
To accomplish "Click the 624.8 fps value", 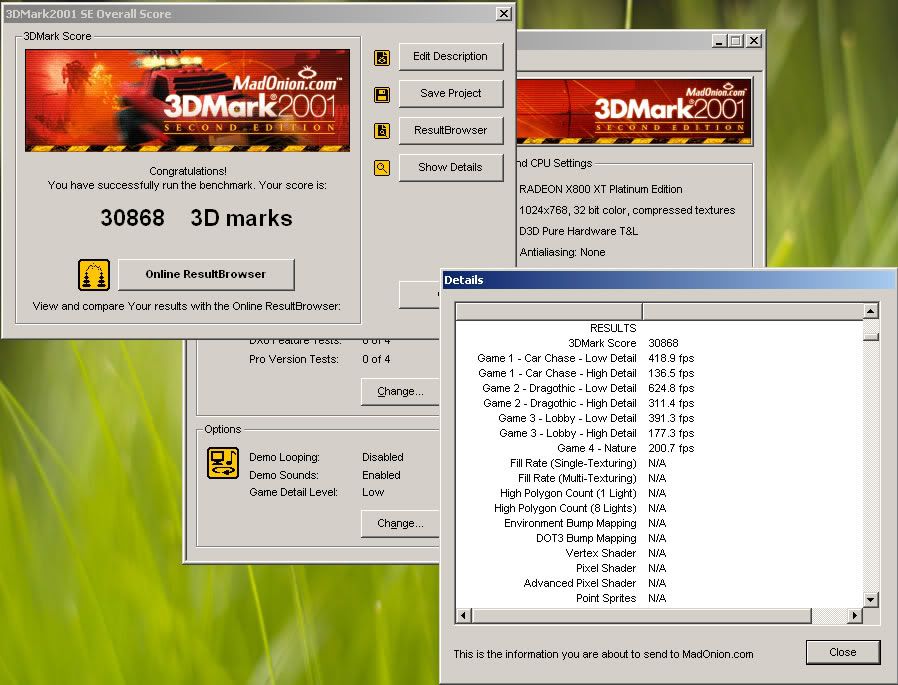I will pyautogui.click(x=671, y=388).
